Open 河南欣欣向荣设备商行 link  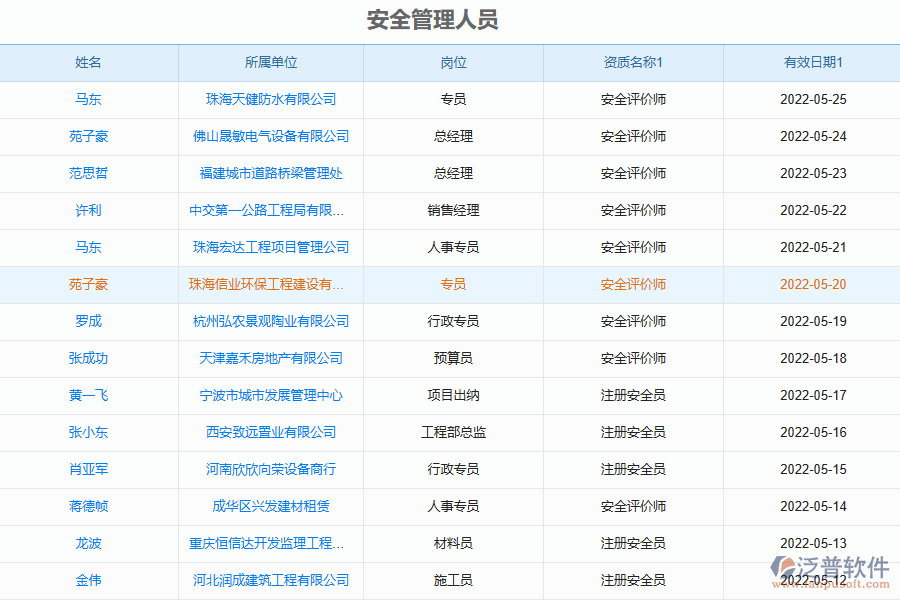coord(271,470)
